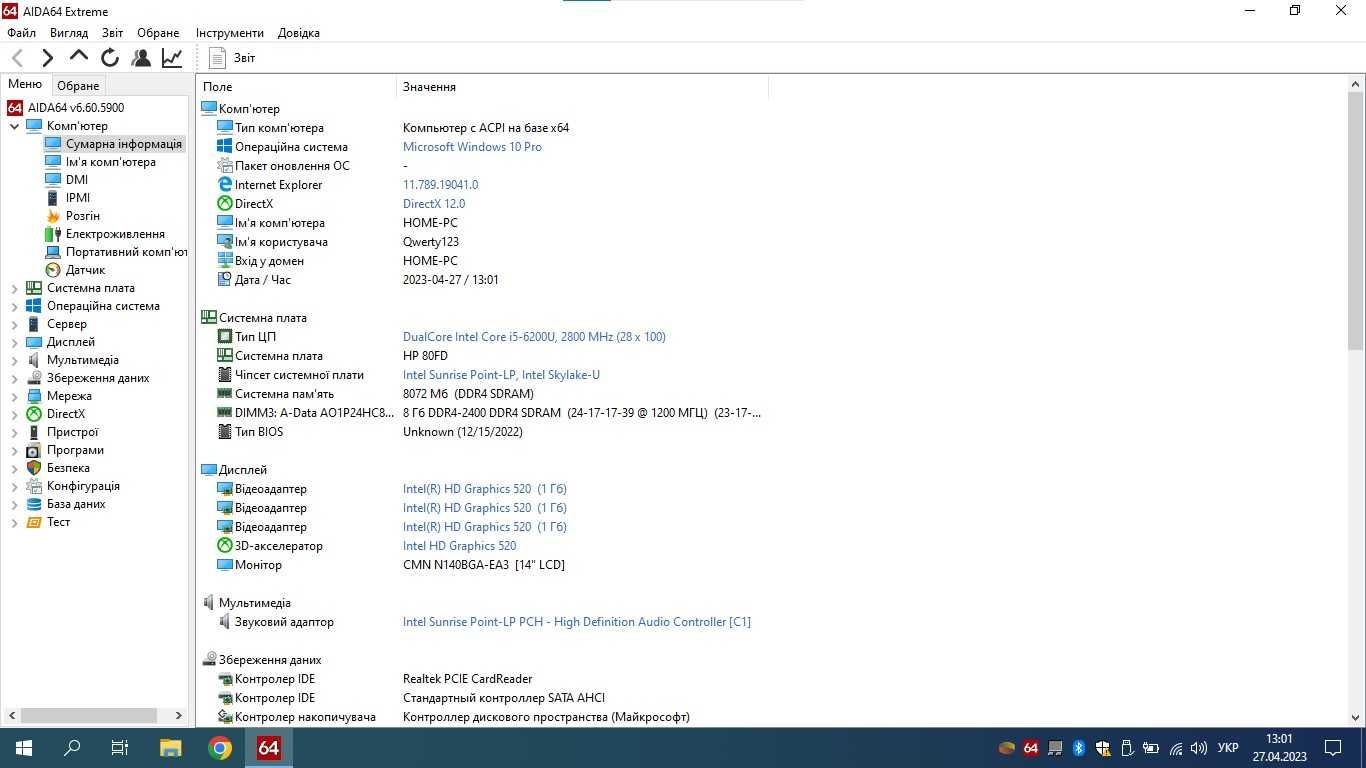Sort by the Значення column header
The width and height of the screenshot is (1366, 768).
coord(583,87)
